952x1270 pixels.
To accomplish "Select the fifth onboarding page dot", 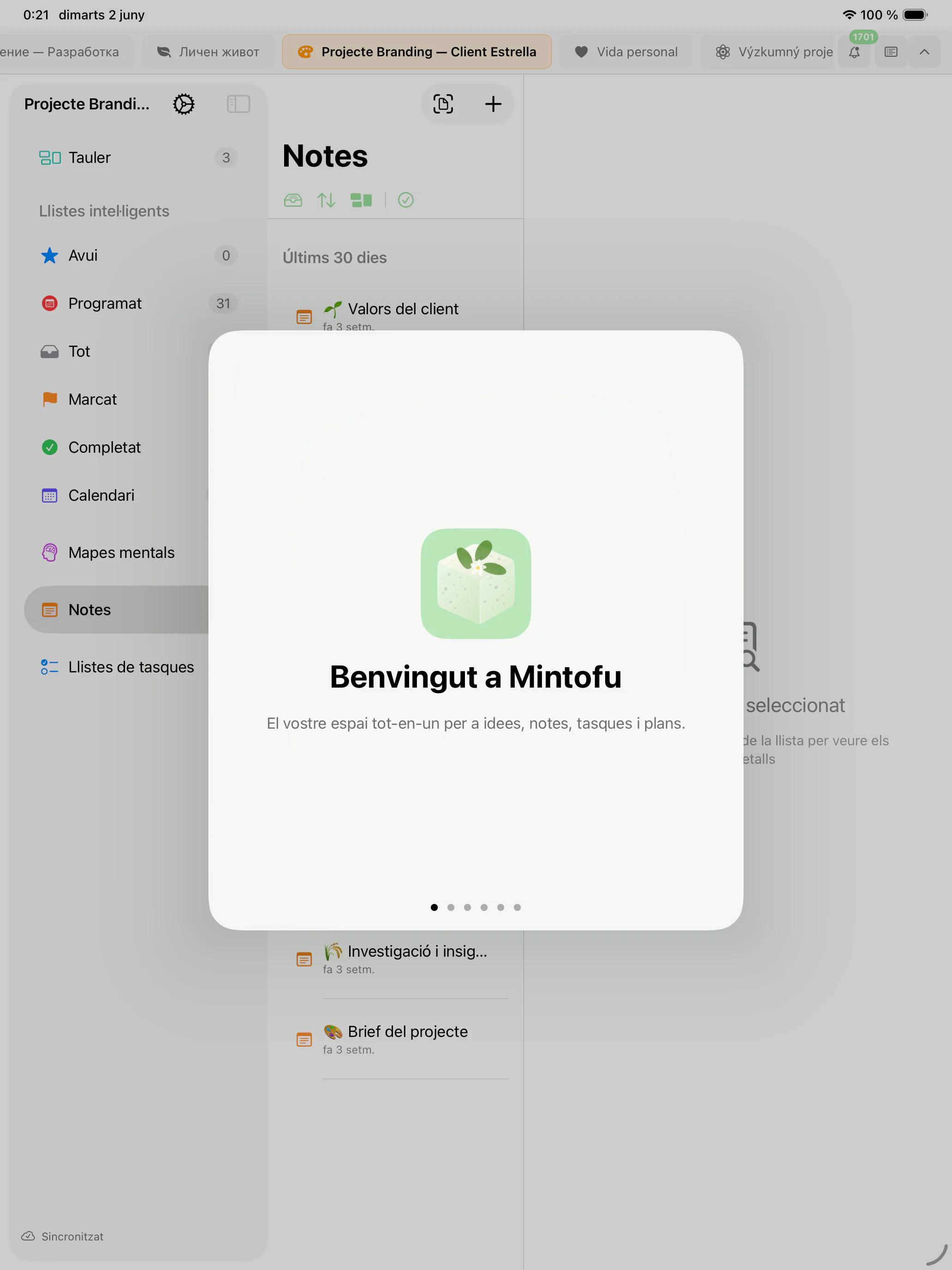I will [500, 907].
